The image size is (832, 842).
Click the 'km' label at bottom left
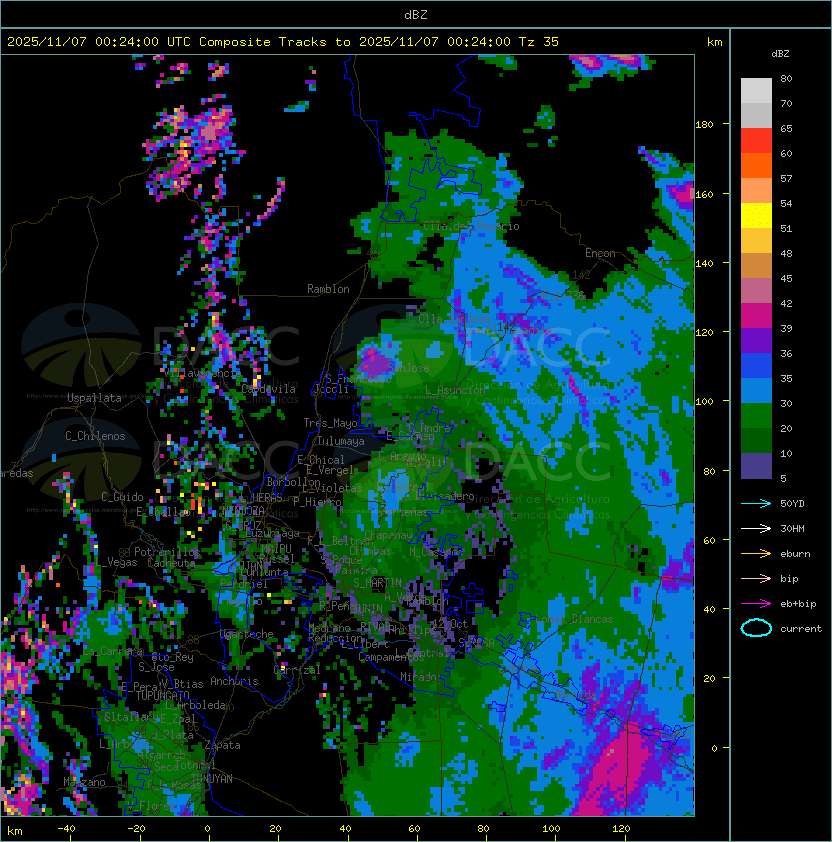[x=15, y=831]
